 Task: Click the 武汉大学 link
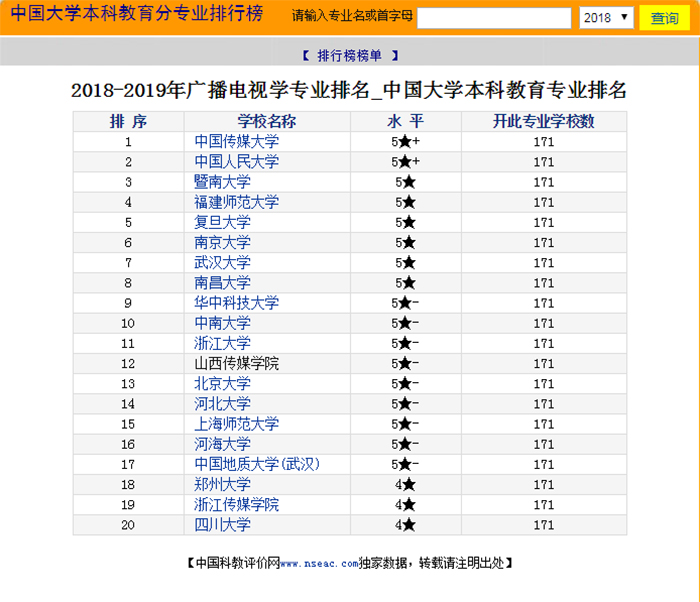(x=222, y=263)
